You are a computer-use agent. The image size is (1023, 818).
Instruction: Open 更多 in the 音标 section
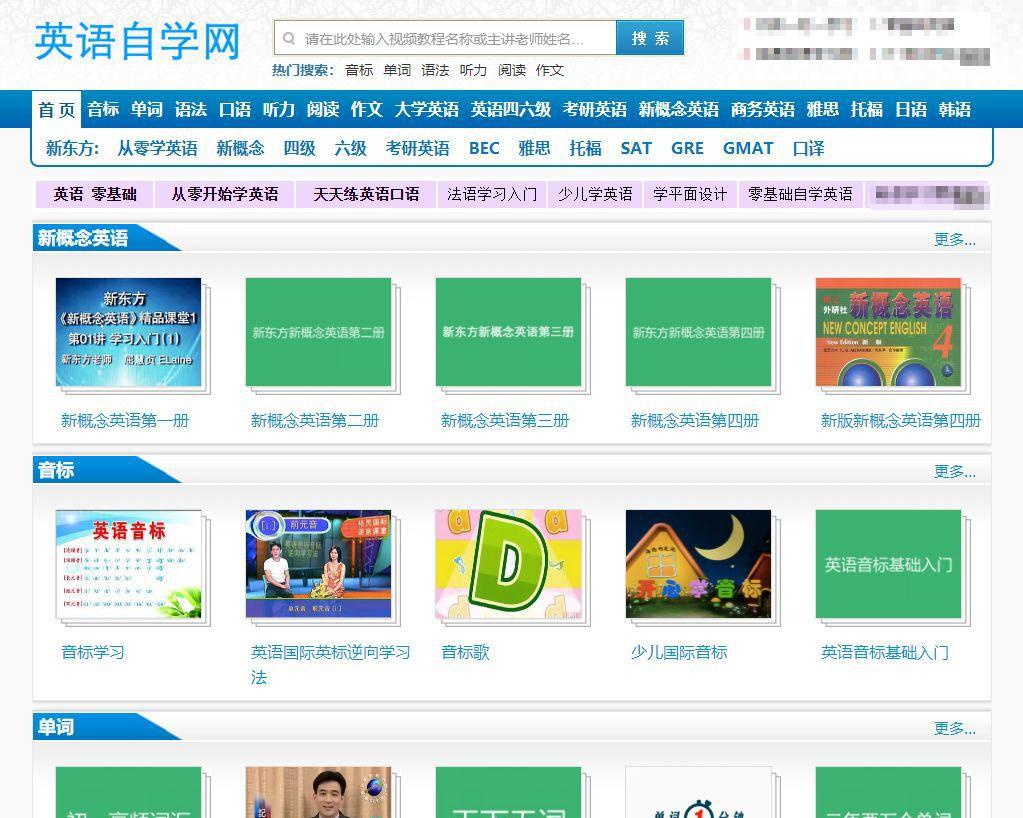point(954,471)
